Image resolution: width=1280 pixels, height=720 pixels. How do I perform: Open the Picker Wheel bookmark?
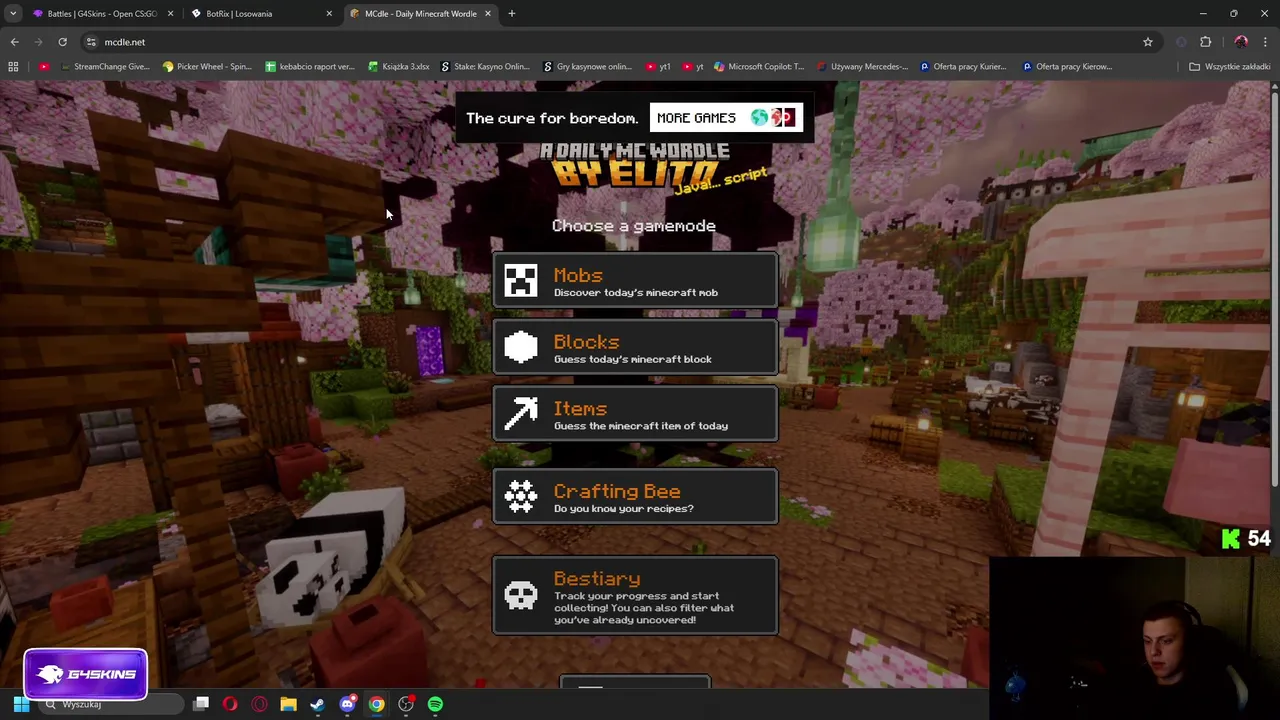tap(207, 67)
